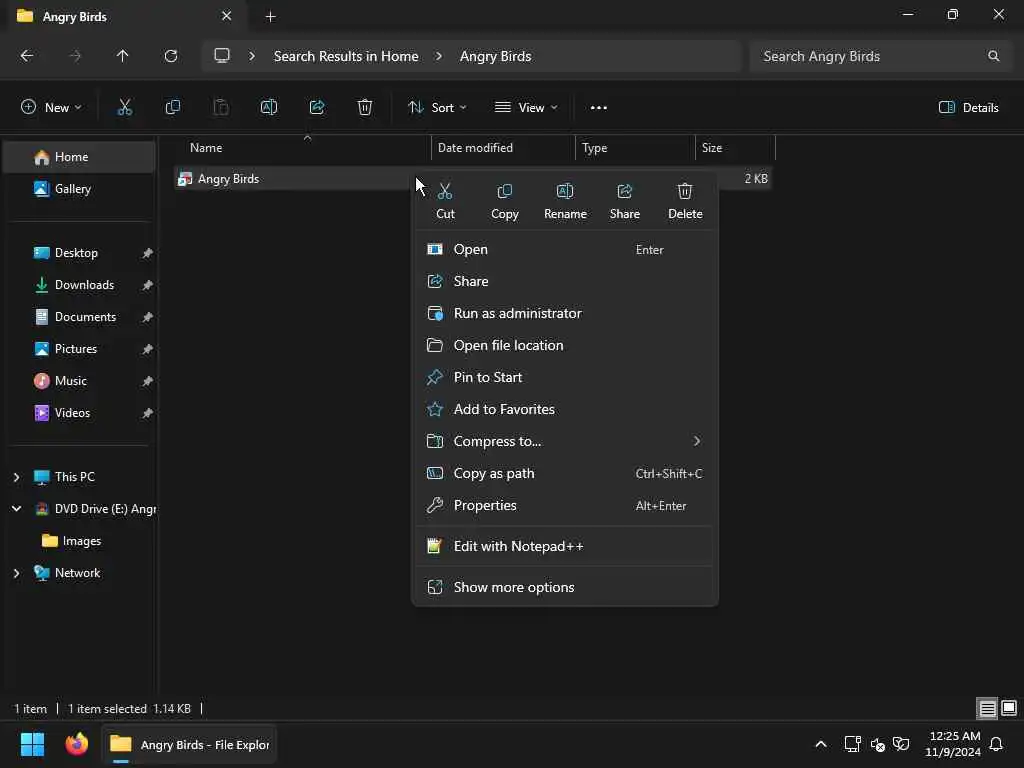Click the toolbar Delete trash icon
Screen dimensions: 1024x768
365,107
